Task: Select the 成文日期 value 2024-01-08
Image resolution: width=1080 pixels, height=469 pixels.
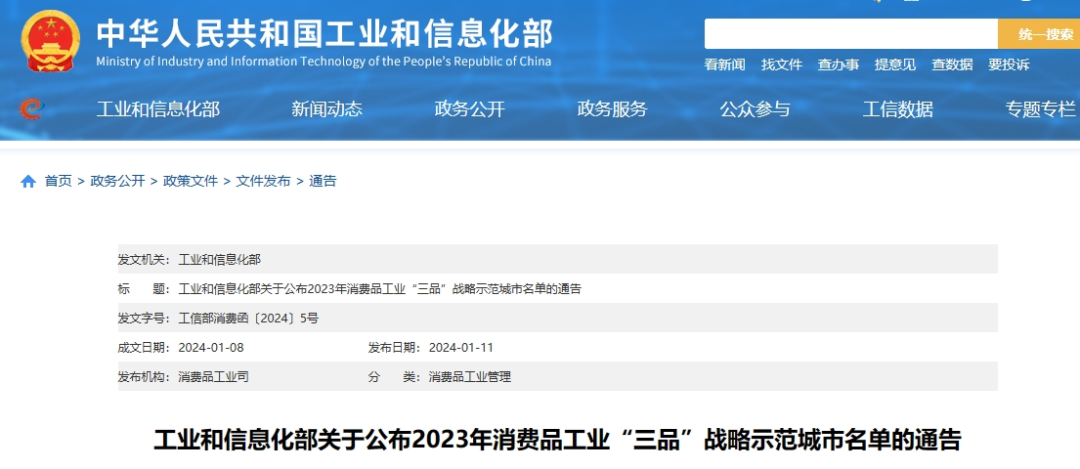Action: [211, 347]
